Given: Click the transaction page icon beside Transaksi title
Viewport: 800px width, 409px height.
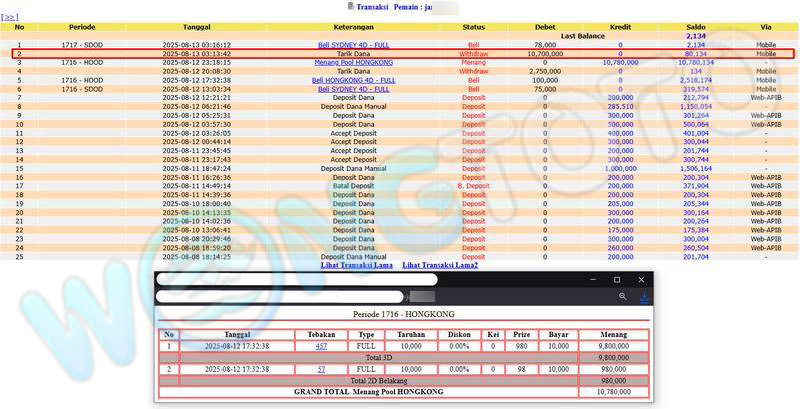Looking at the screenshot, I should (x=349, y=6).
